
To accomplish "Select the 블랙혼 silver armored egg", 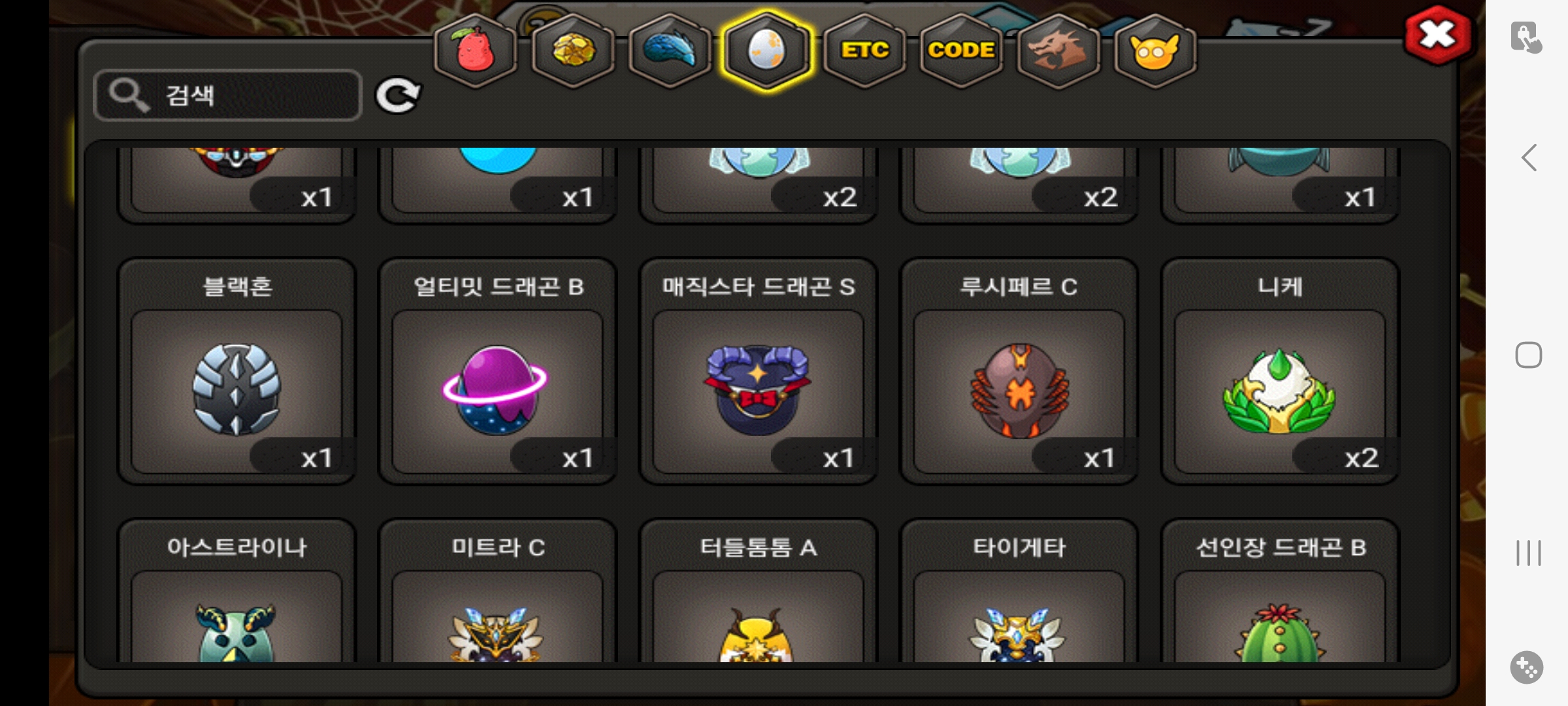I will click(237, 371).
